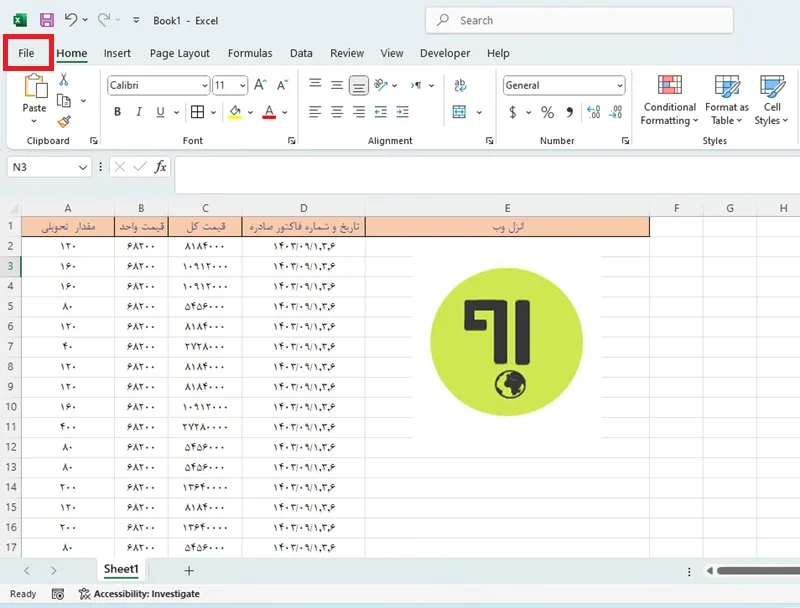800x608 pixels.
Task: Open the File tab
Action: click(x=26, y=53)
